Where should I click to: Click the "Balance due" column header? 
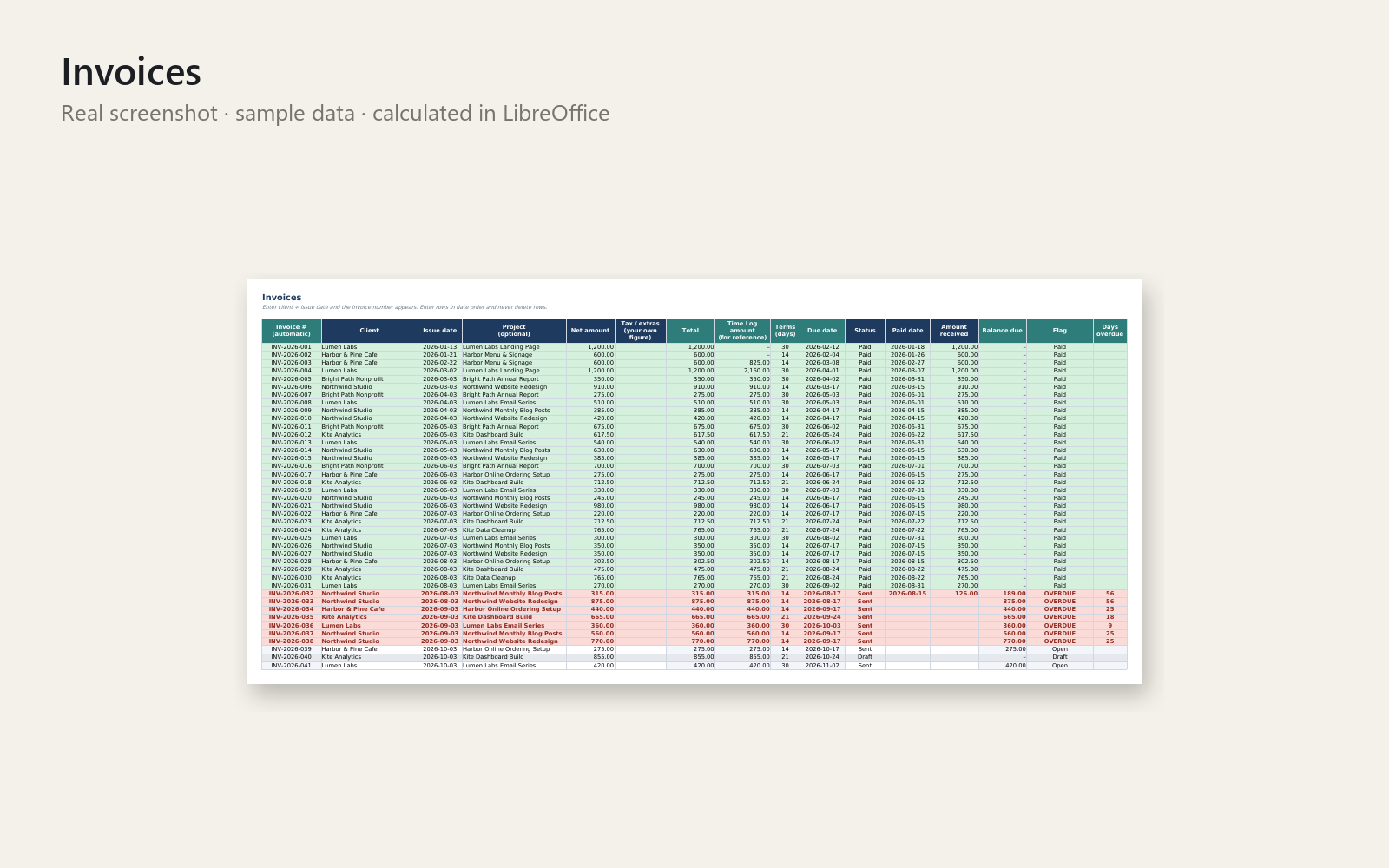(x=1003, y=331)
